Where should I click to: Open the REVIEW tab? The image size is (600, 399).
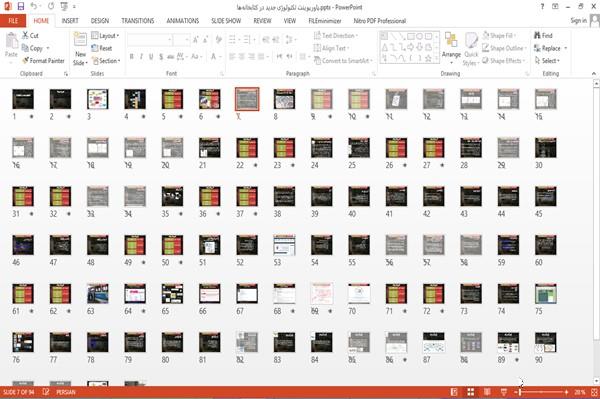(x=262, y=21)
